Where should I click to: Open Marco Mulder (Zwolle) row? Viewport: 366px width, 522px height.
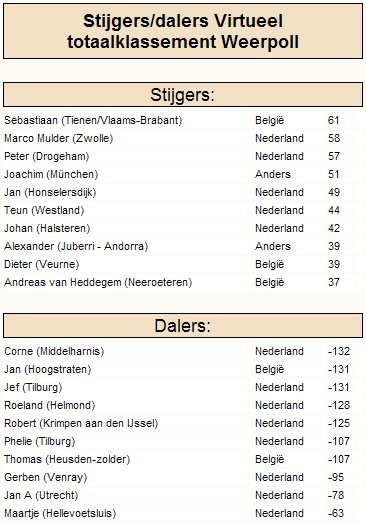coord(183,138)
